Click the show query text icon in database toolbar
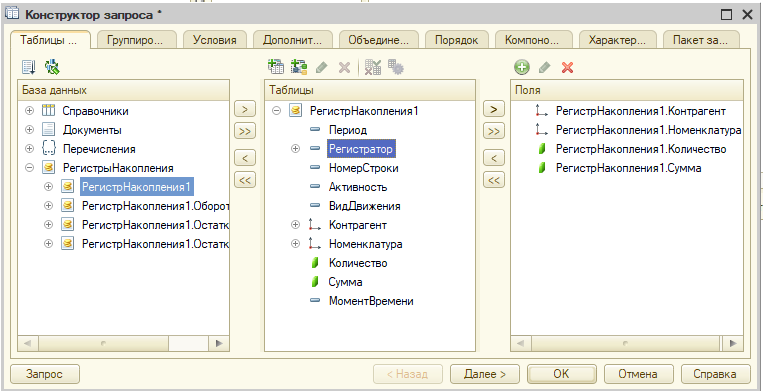763x391 pixels. coord(29,67)
